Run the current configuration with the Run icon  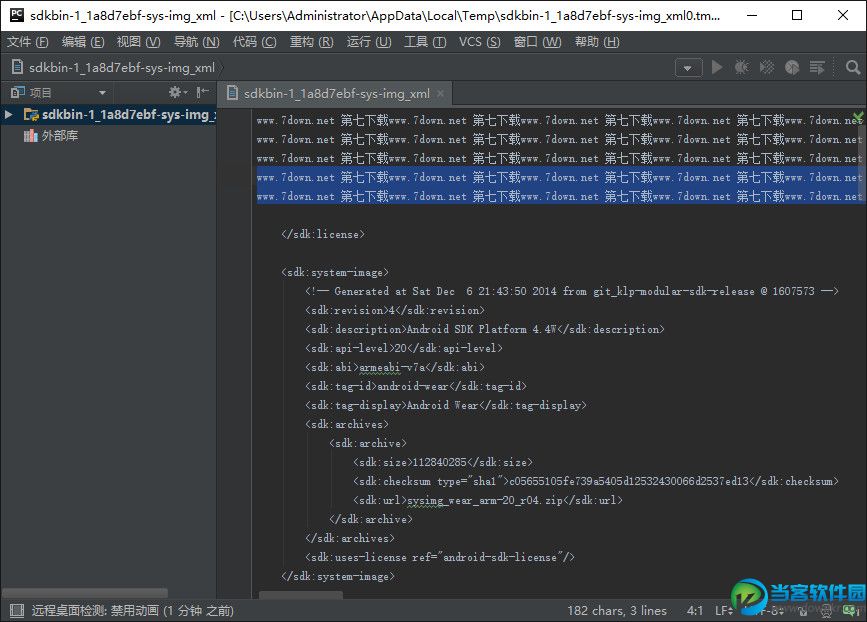(x=718, y=67)
